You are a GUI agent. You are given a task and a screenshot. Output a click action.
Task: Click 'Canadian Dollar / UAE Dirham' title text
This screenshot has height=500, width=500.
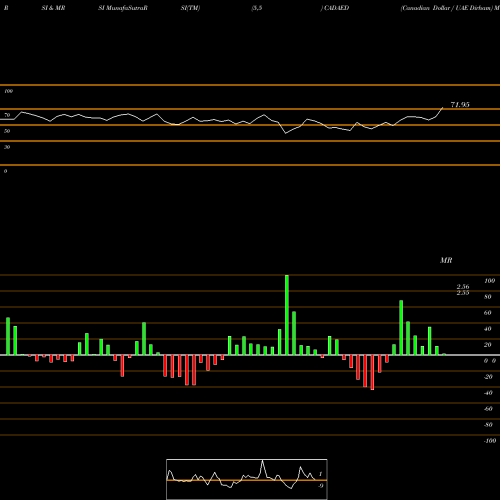[x=447, y=8]
